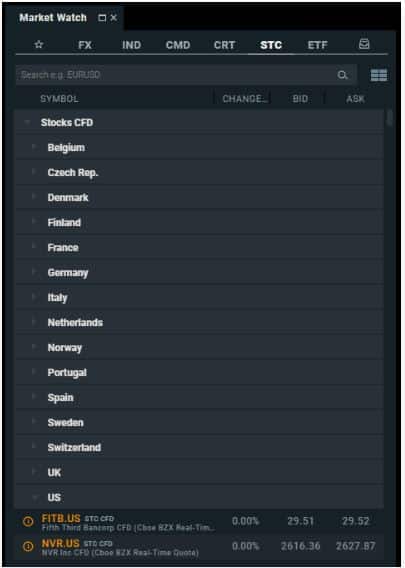Open the inbox icon tab
The width and height of the screenshot is (405, 568).
[364, 44]
